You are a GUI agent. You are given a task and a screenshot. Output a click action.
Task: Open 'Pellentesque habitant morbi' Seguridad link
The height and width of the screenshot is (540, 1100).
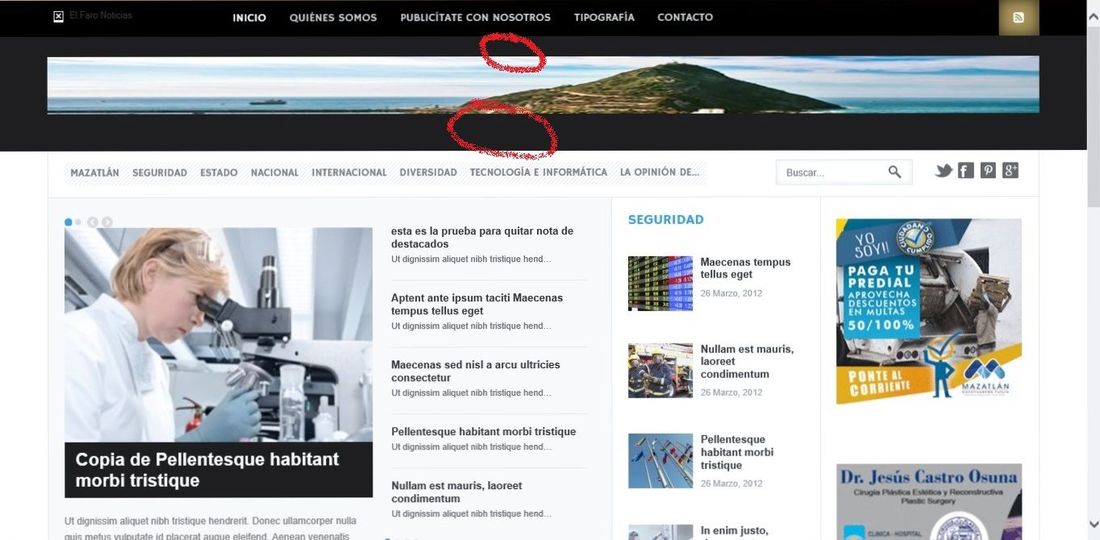point(737,452)
